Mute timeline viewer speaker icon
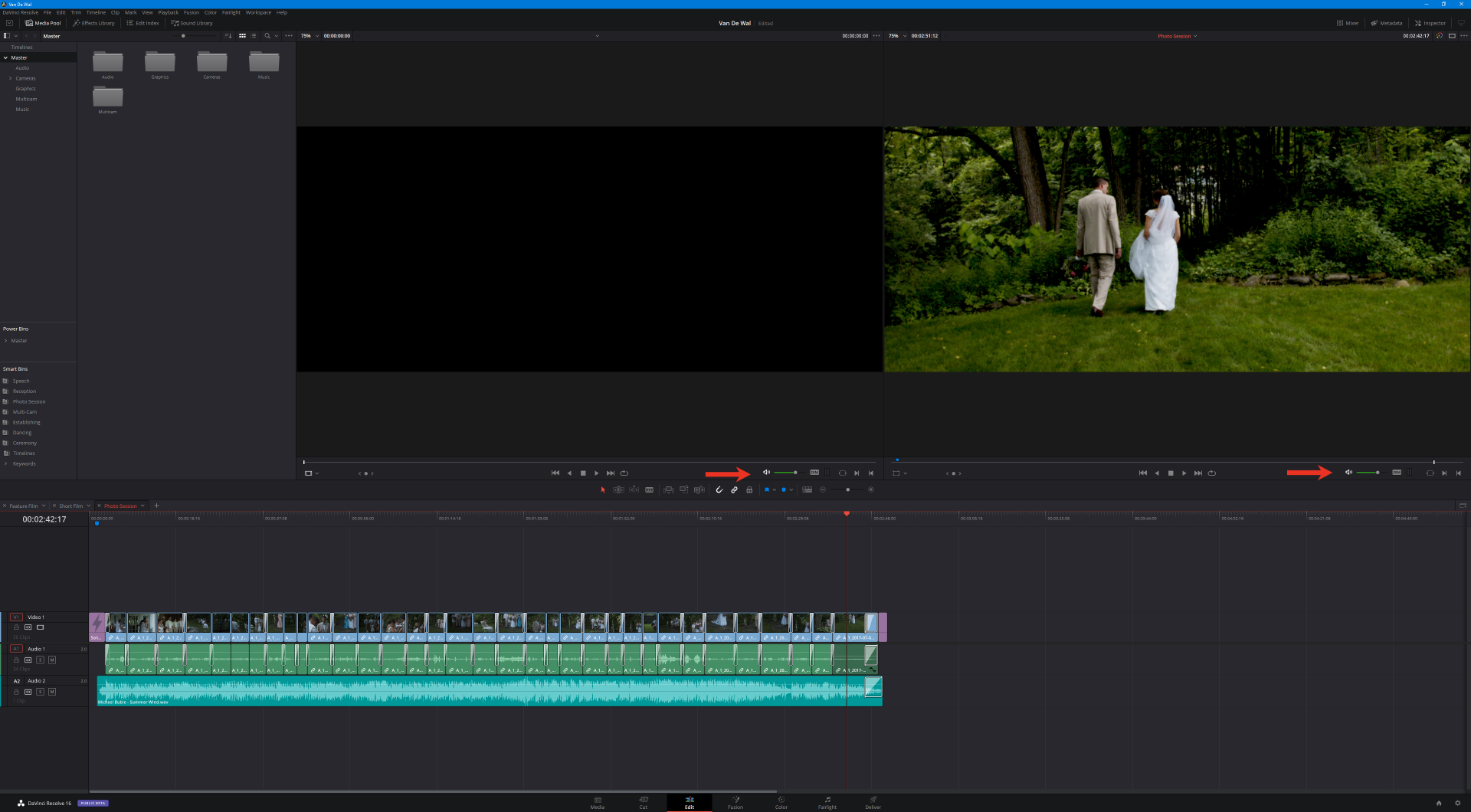The width and height of the screenshot is (1471, 812). click(1348, 472)
